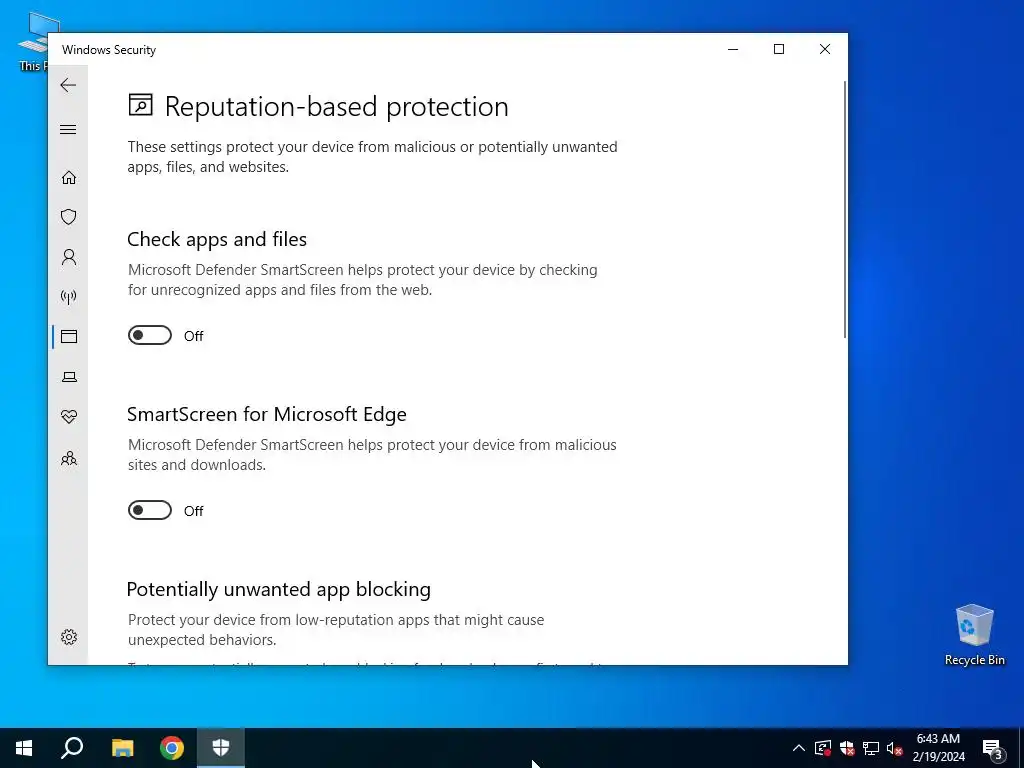Screen dimensions: 1024x768
Task: Maximize the Windows Security window
Action: click(778, 50)
